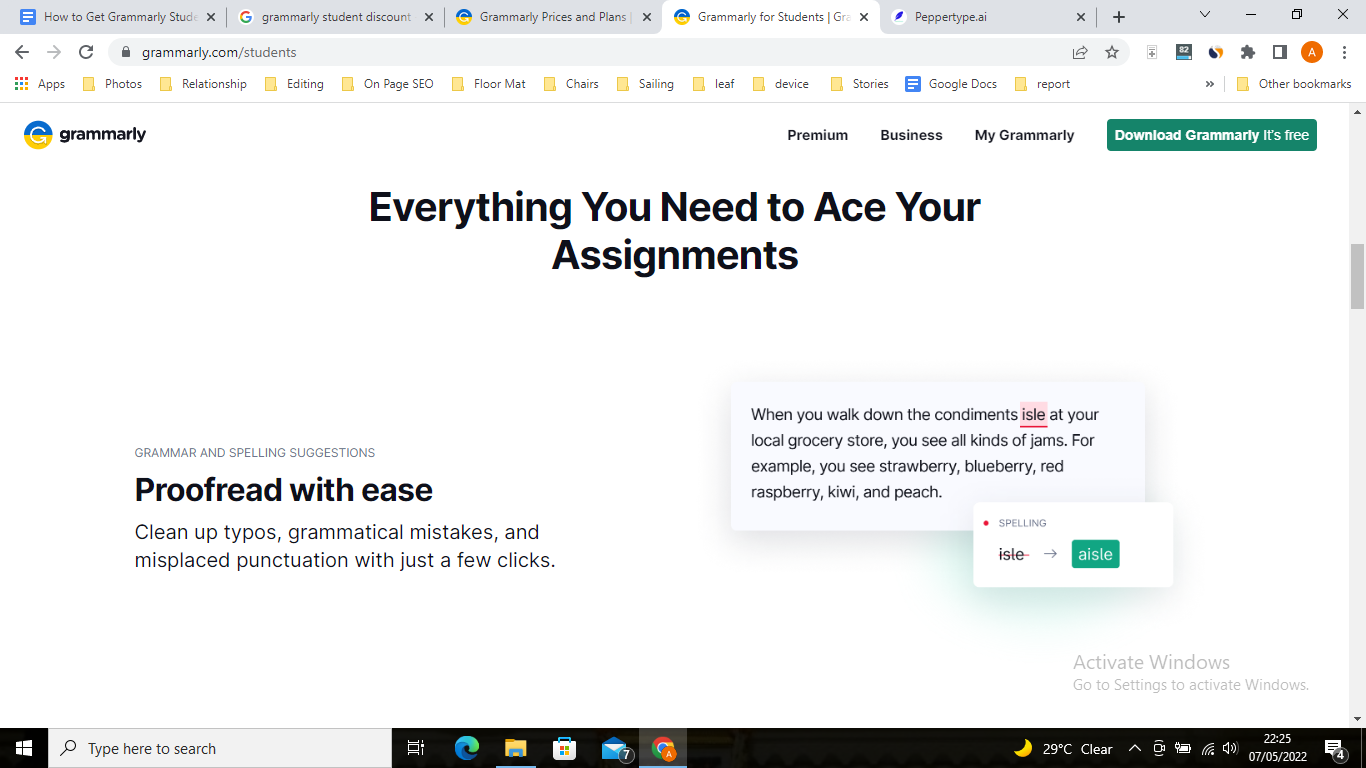Open a new browser tab

tap(1119, 17)
